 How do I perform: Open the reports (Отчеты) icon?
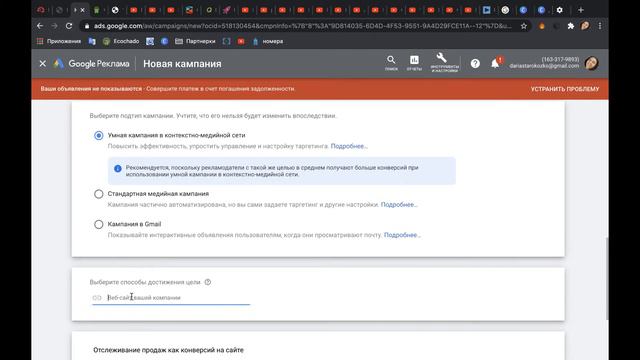pos(414,63)
